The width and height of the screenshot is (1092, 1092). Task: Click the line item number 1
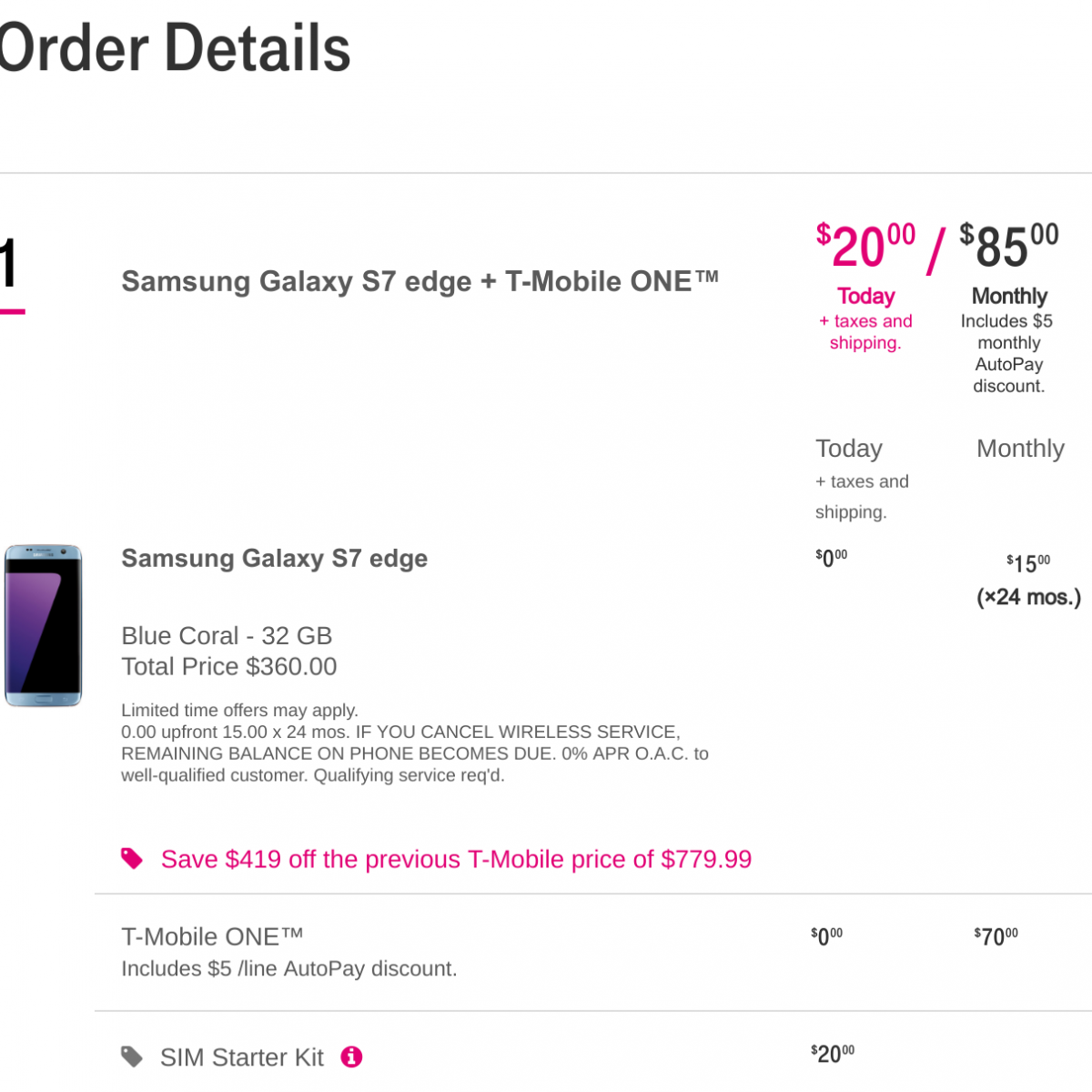point(9,265)
